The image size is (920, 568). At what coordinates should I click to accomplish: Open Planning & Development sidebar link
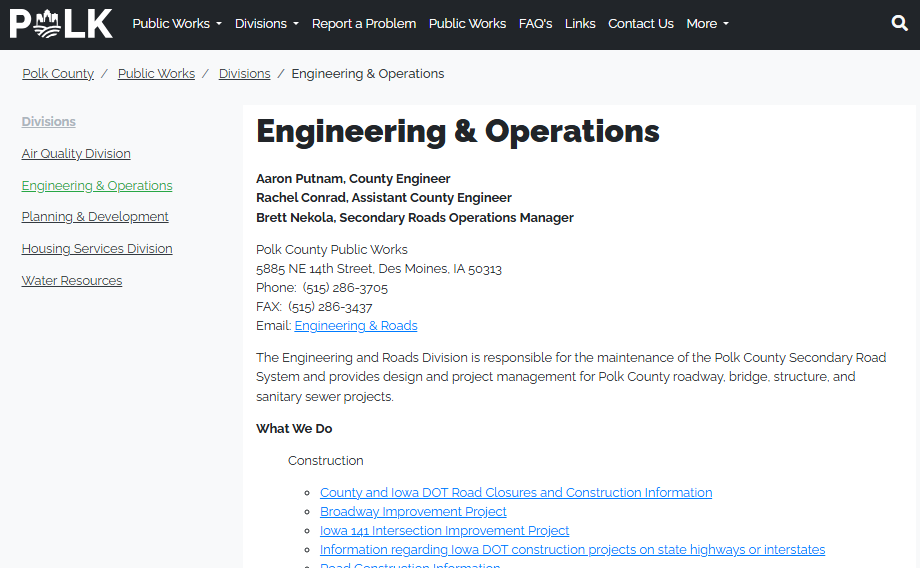coord(95,217)
